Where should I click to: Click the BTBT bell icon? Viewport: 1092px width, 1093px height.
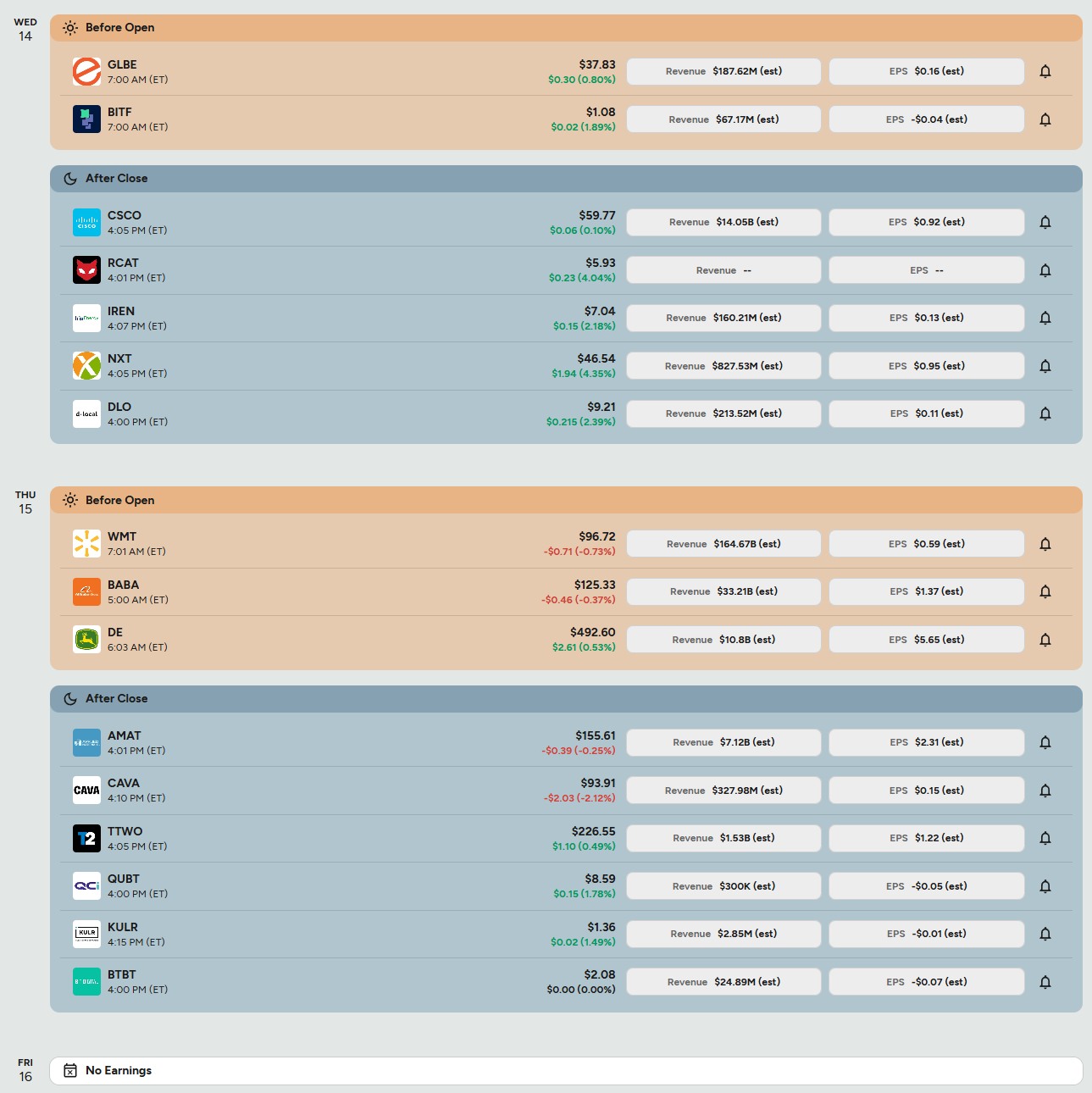point(1045,982)
